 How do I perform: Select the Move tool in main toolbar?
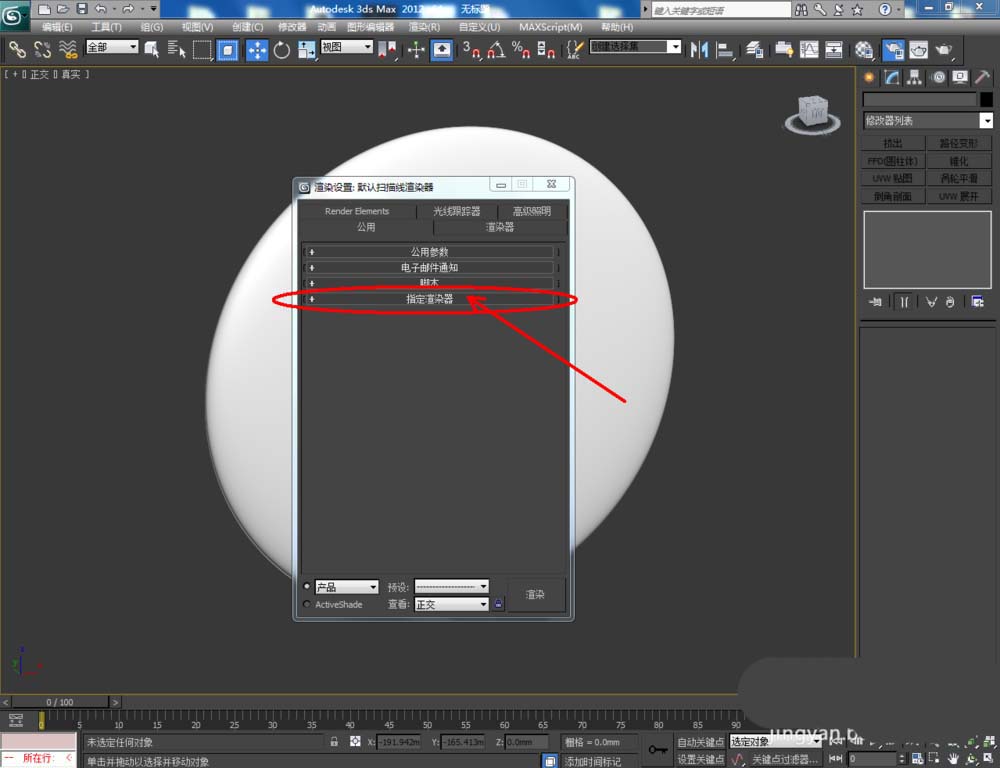point(256,49)
